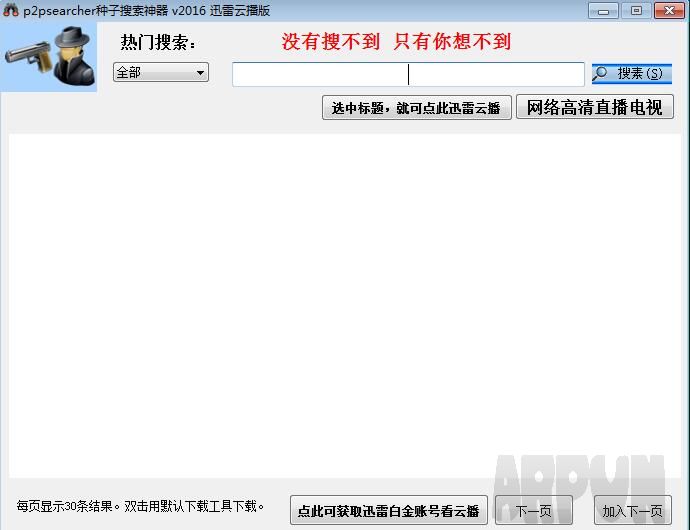Click the red slogan 没有搜不到 只有你想不到
The width and height of the screenshot is (690, 530).
[x=396, y=42]
